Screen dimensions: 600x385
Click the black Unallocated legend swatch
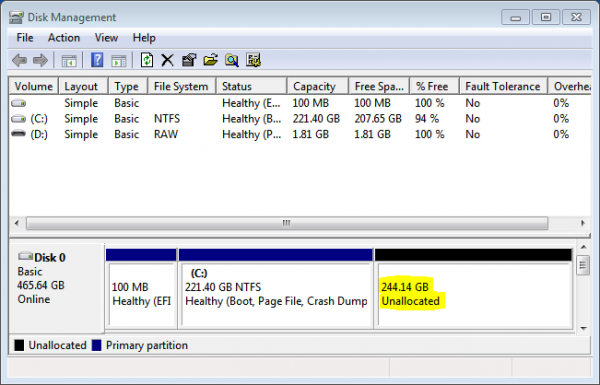pyautogui.click(x=19, y=345)
